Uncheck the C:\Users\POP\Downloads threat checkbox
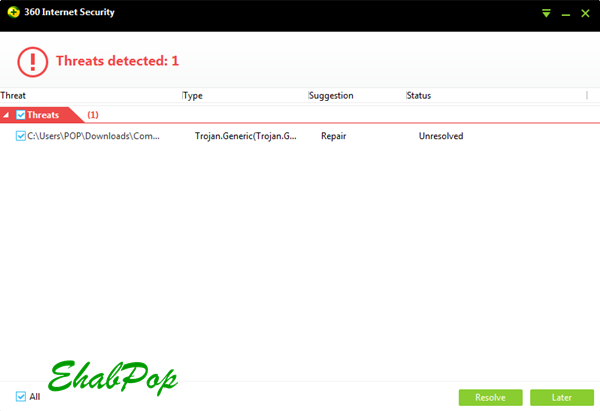 click(21, 136)
